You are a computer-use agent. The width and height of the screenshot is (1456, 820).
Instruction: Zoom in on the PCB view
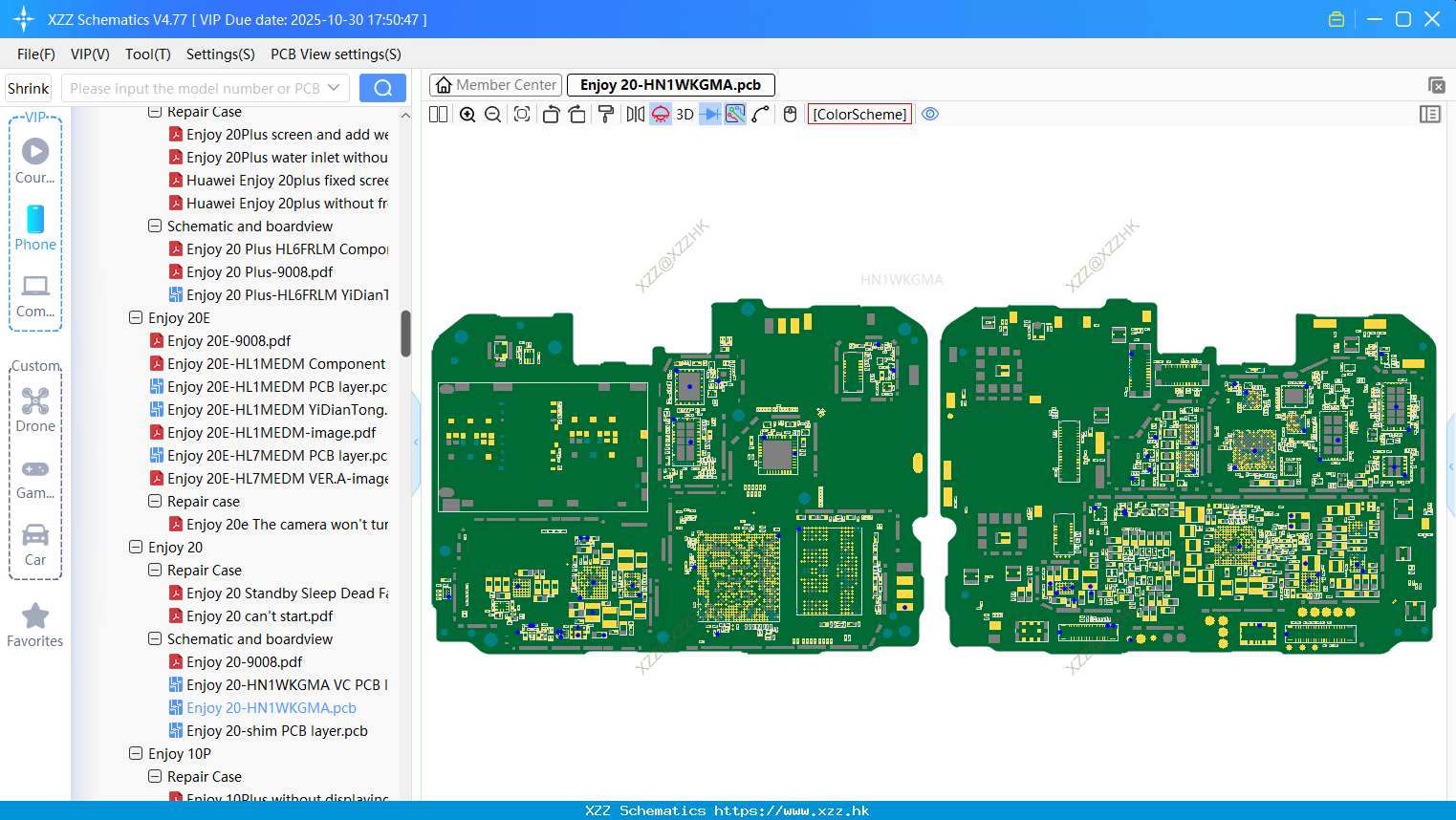click(467, 115)
